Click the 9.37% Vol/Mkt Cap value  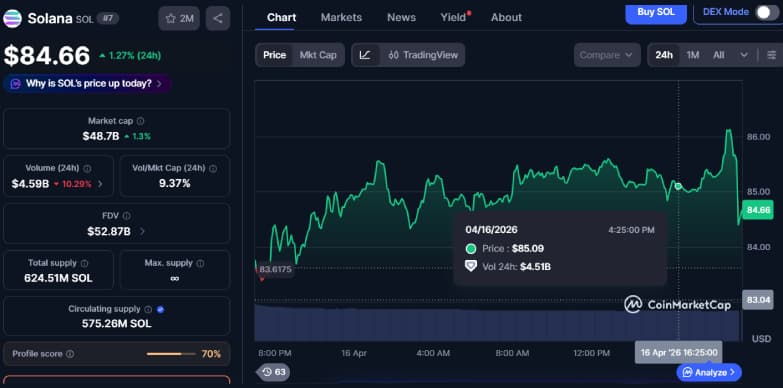(x=175, y=183)
